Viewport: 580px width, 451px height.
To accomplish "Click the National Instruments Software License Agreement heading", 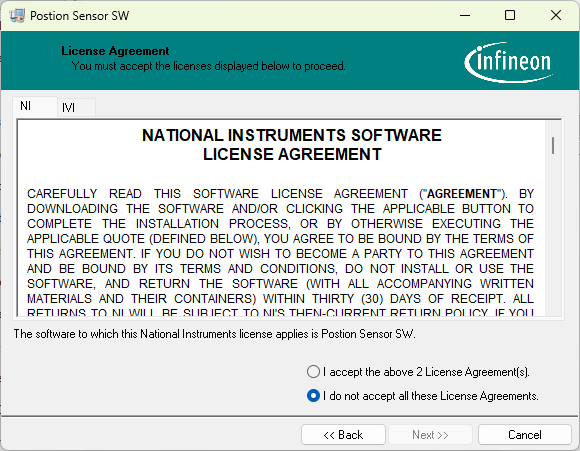I will (292, 145).
